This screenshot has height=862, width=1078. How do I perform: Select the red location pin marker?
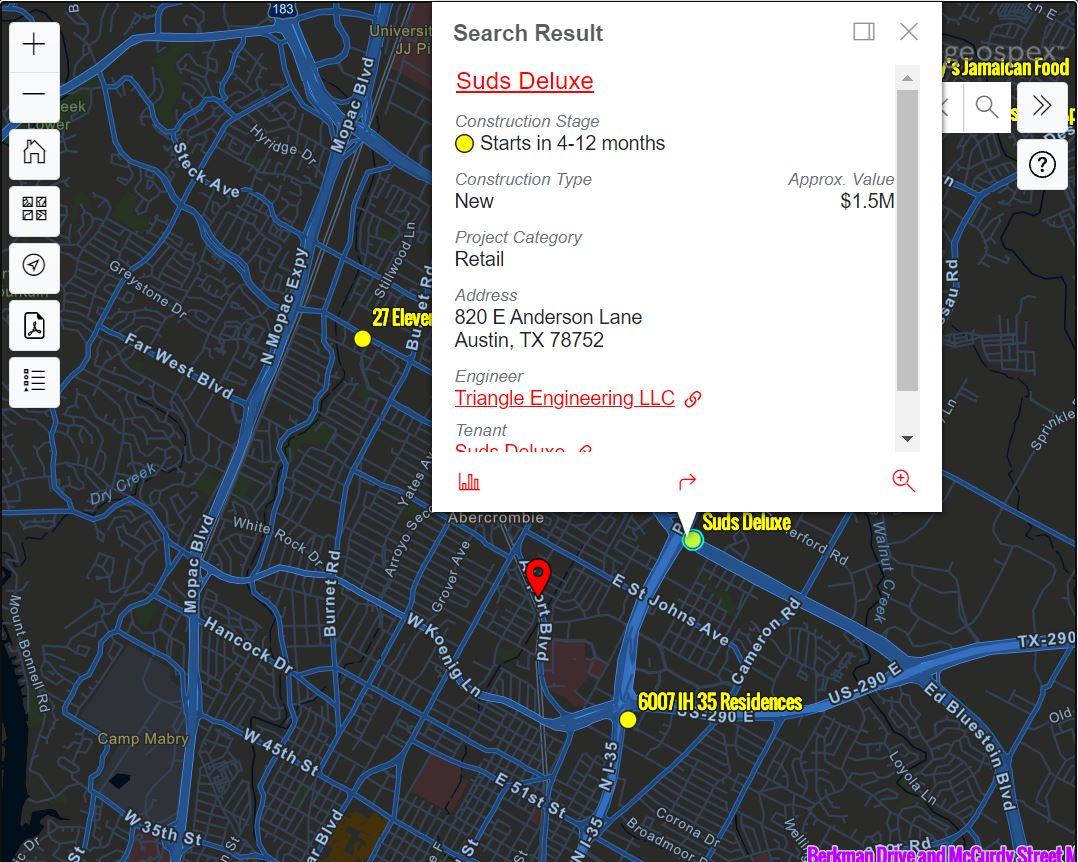538,578
